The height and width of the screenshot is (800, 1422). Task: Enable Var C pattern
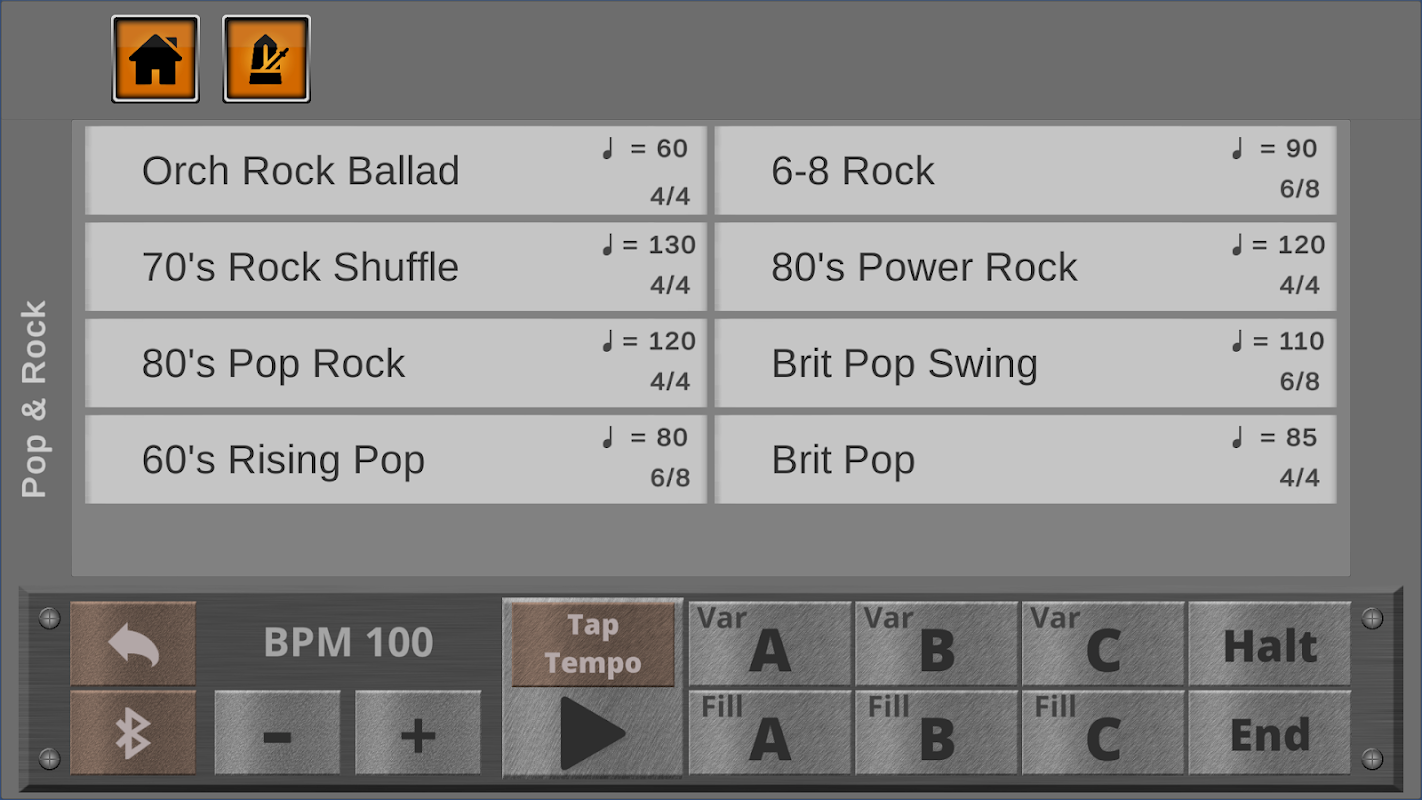pyautogui.click(x=1102, y=644)
